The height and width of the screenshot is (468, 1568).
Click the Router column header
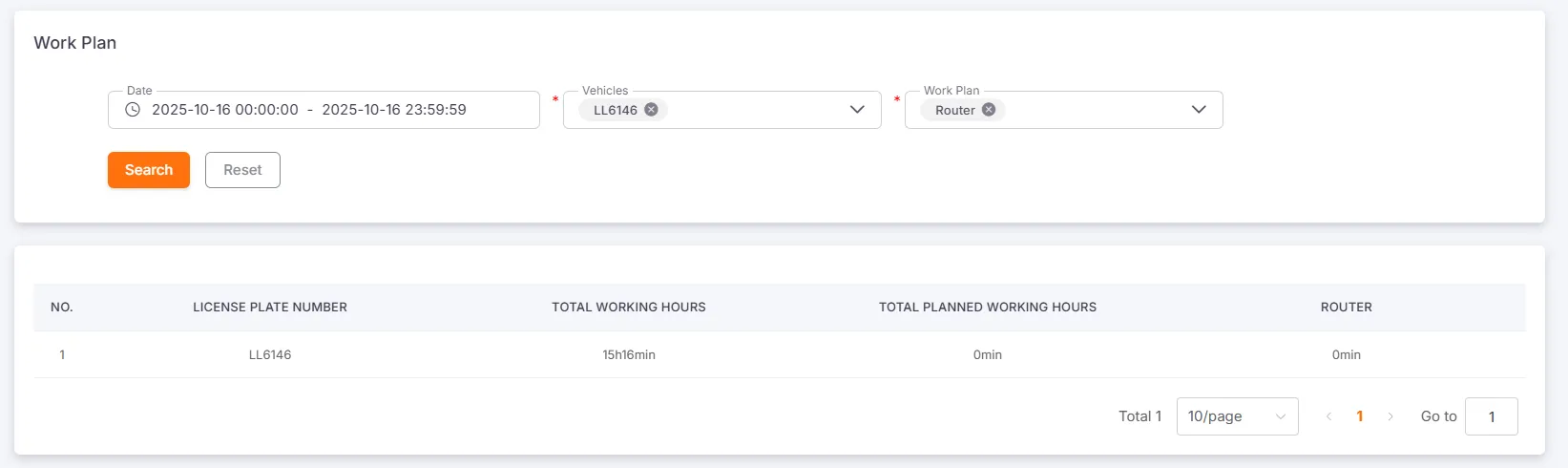(x=1347, y=308)
